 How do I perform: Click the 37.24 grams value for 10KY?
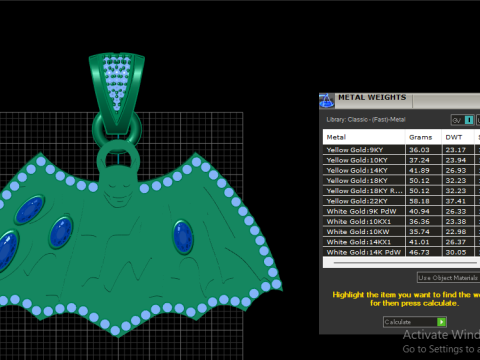click(419, 160)
